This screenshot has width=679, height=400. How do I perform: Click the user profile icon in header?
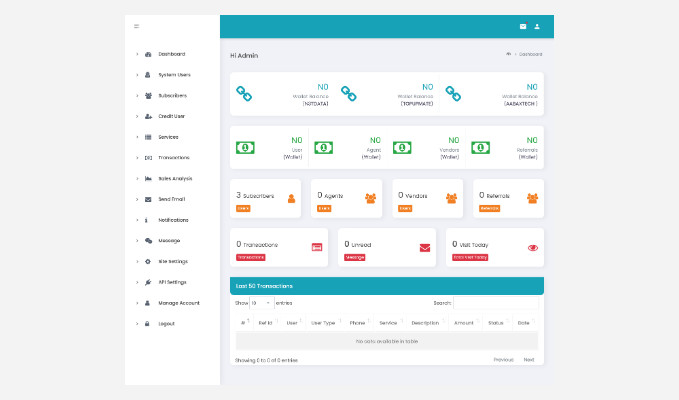[x=537, y=26]
